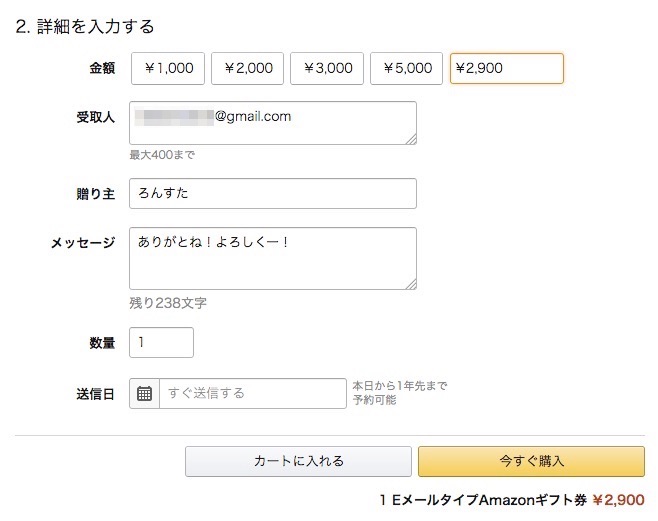Click the メッセージ label

(x=83, y=243)
